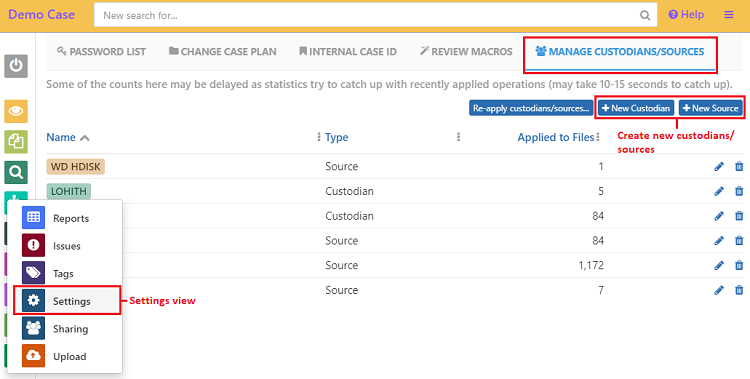This screenshot has height=379, width=750.
Task: Delete the Custodian row with 84 files
Action: pyautogui.click(x=739, y=216)
